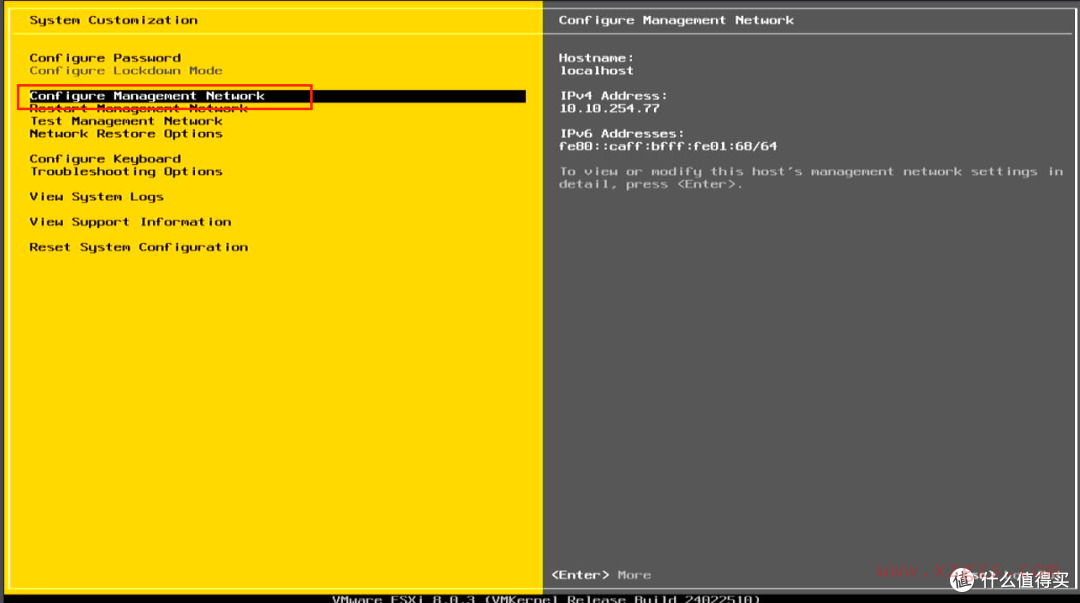Select View System Logs
This screenshot has width=1080, height=603.
96,196
